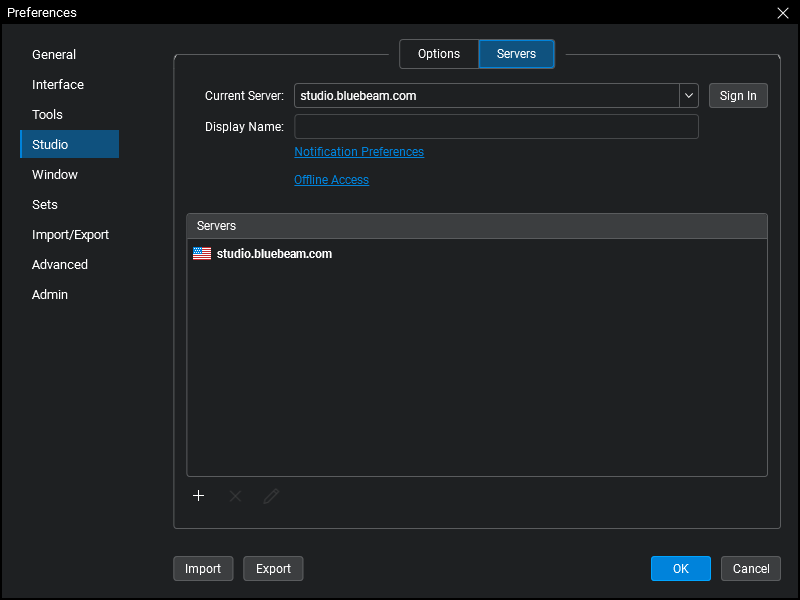This screenshot has width=800, height=600.
Task: Click the pencil edit server icon
Action: click(271, 496)
